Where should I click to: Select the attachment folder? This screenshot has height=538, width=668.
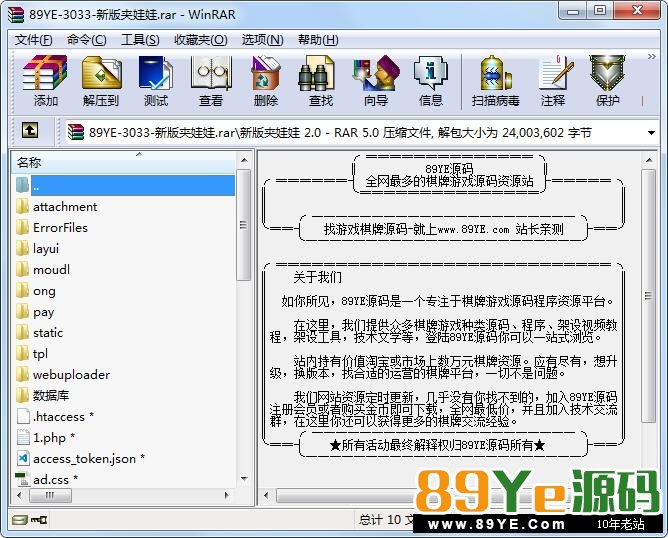(x=65, y=207)
